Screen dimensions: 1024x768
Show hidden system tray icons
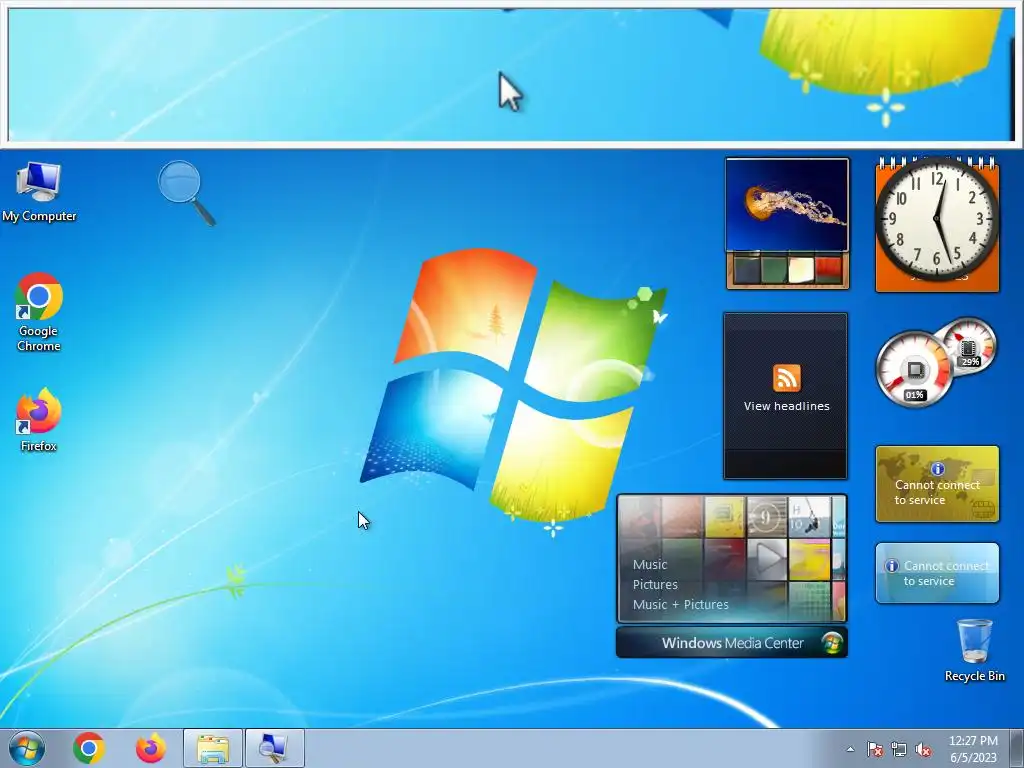pyautogui.click(x=850, y=749)
